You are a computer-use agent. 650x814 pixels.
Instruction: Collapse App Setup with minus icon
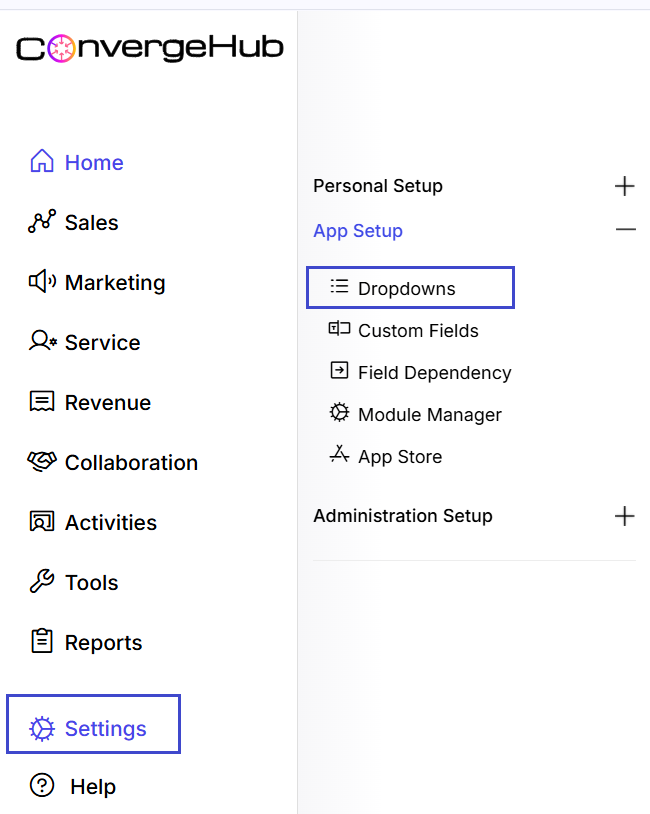point(625,229)
